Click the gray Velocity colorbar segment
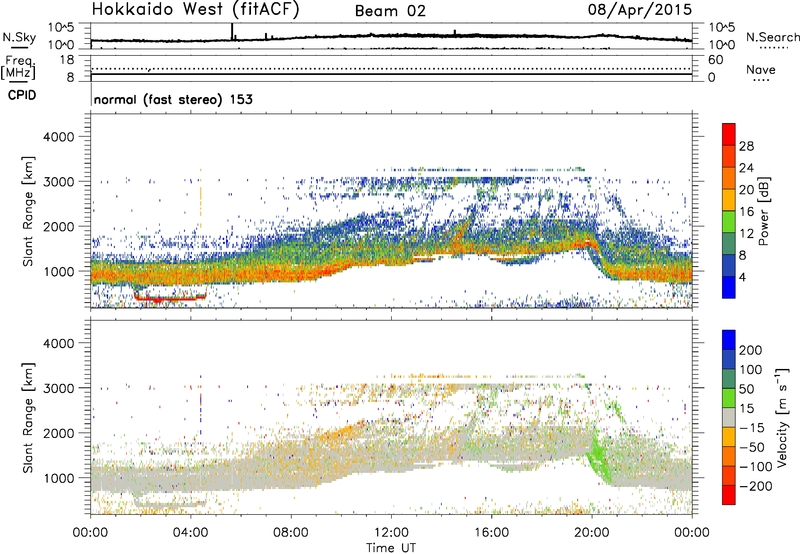Viewport: 800px width, 554px height. pyautogui.click(x=729, y=417)
